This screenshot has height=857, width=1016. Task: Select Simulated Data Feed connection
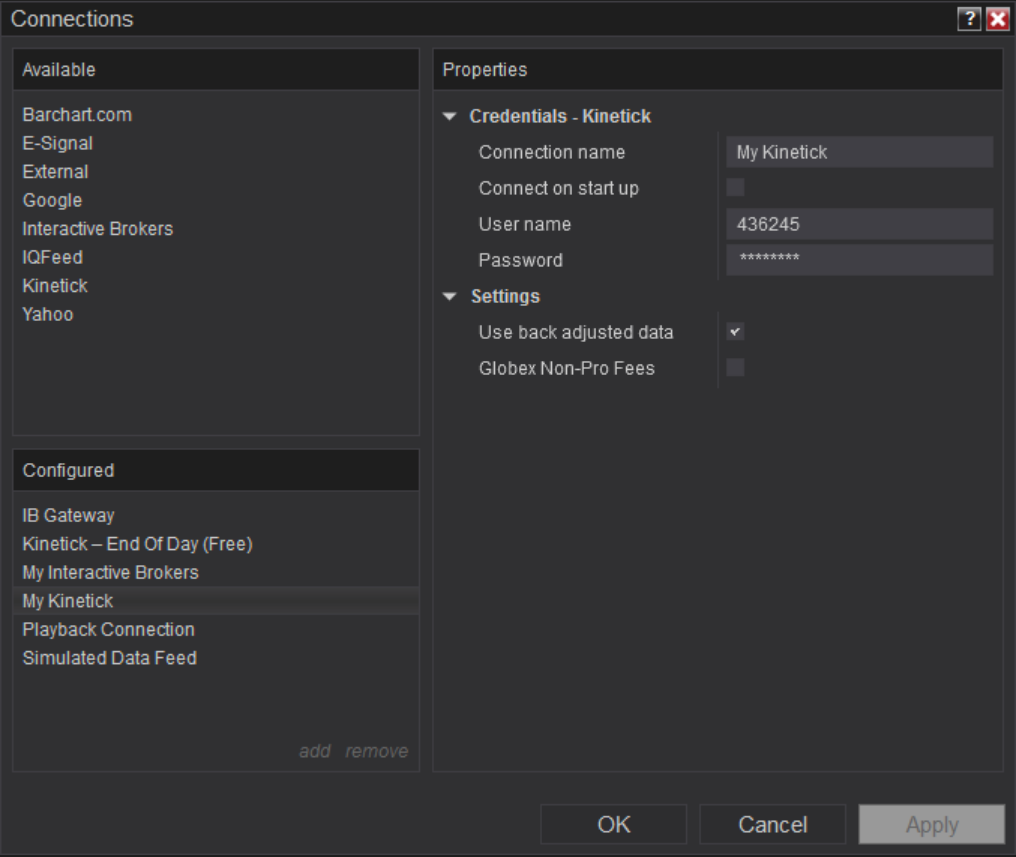click(x=110, y=658)
